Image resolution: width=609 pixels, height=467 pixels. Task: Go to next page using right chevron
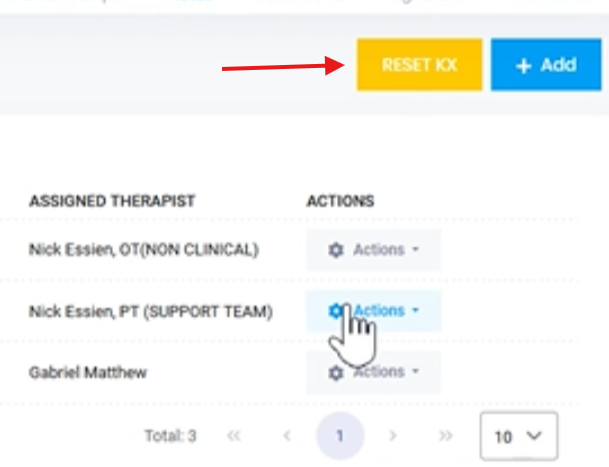(x=393, y=436)
